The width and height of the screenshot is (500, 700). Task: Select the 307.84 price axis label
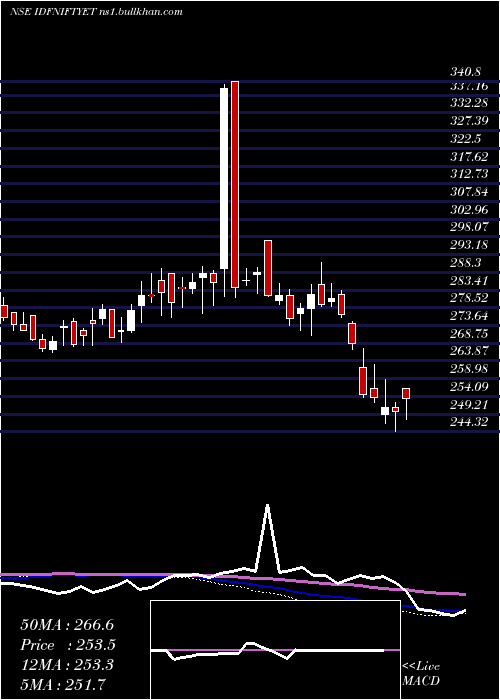click(x=468, y=192)
